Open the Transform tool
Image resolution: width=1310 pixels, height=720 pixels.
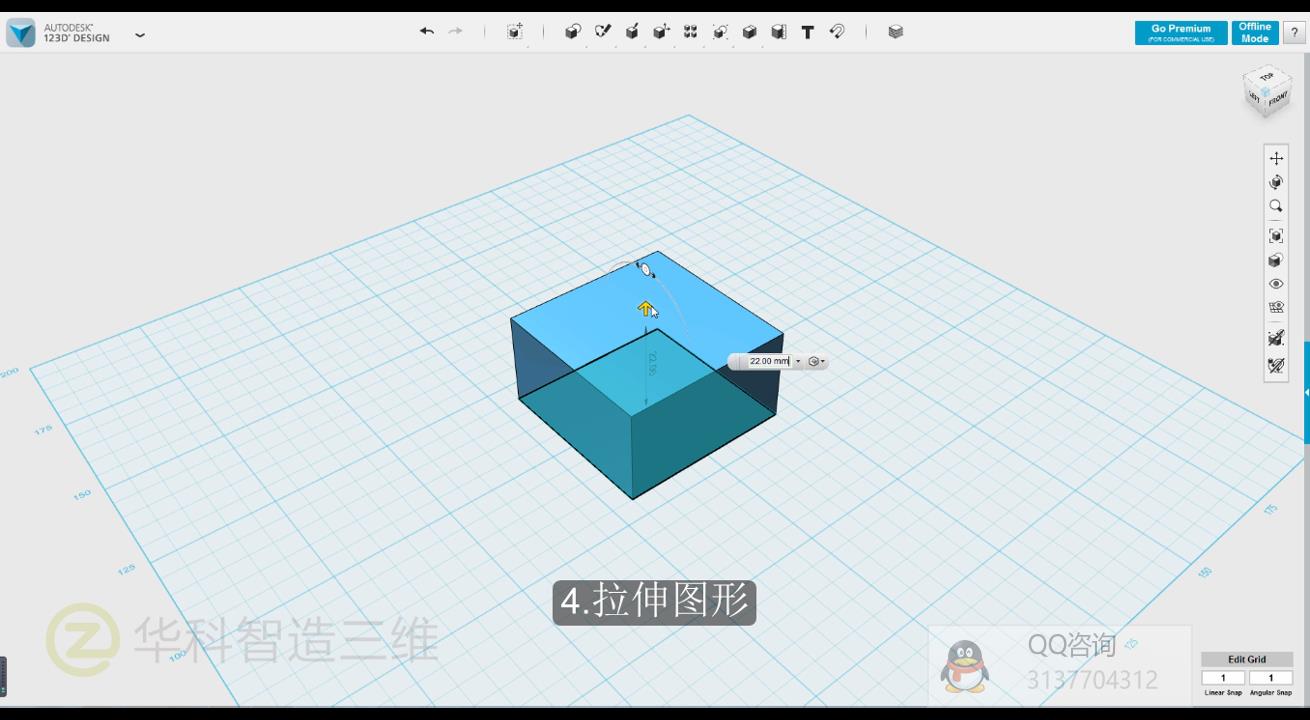click(514, 32)
